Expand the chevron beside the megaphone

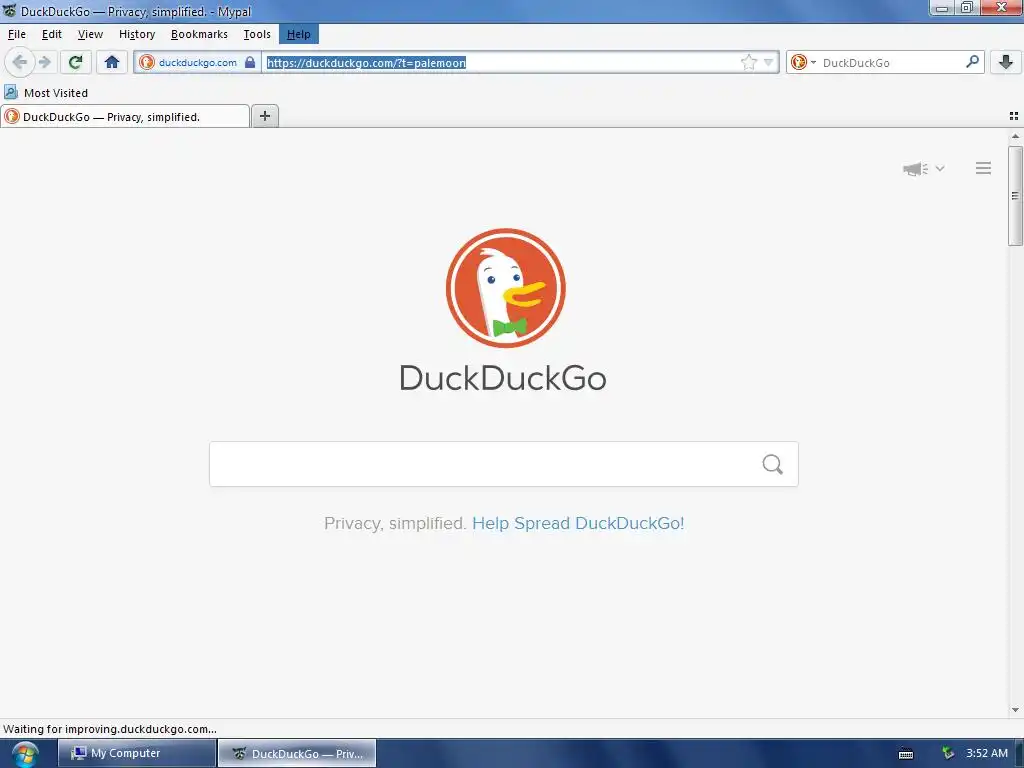(940, 168)
